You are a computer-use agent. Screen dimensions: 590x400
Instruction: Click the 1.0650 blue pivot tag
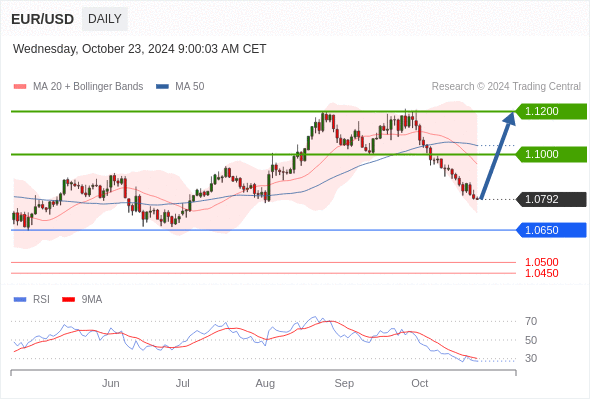point(551,230)
